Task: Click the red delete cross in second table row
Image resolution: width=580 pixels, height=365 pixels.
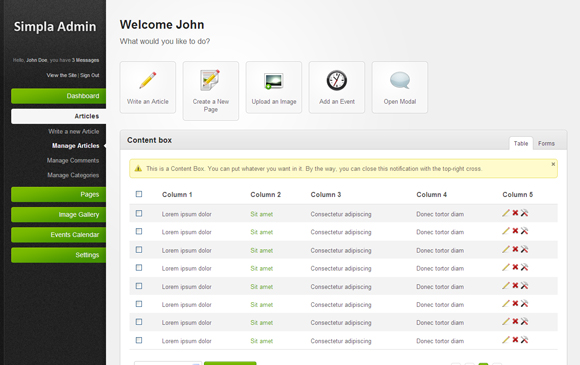Action: (515, 231)
